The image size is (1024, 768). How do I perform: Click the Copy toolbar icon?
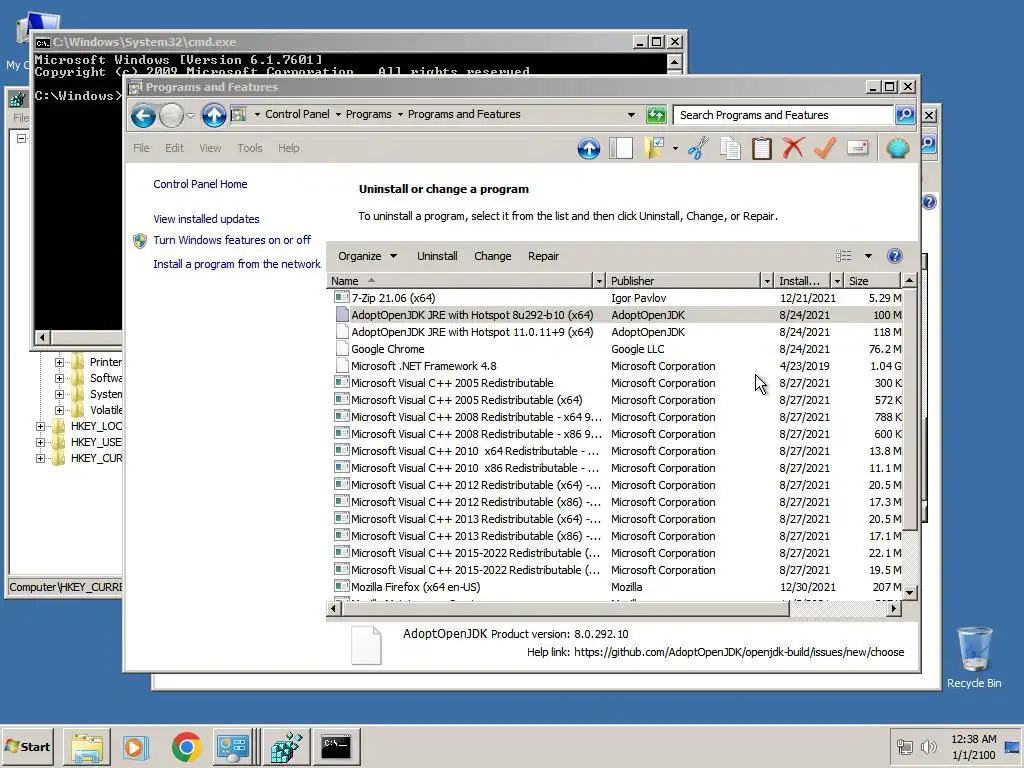(x=730, y=148)
